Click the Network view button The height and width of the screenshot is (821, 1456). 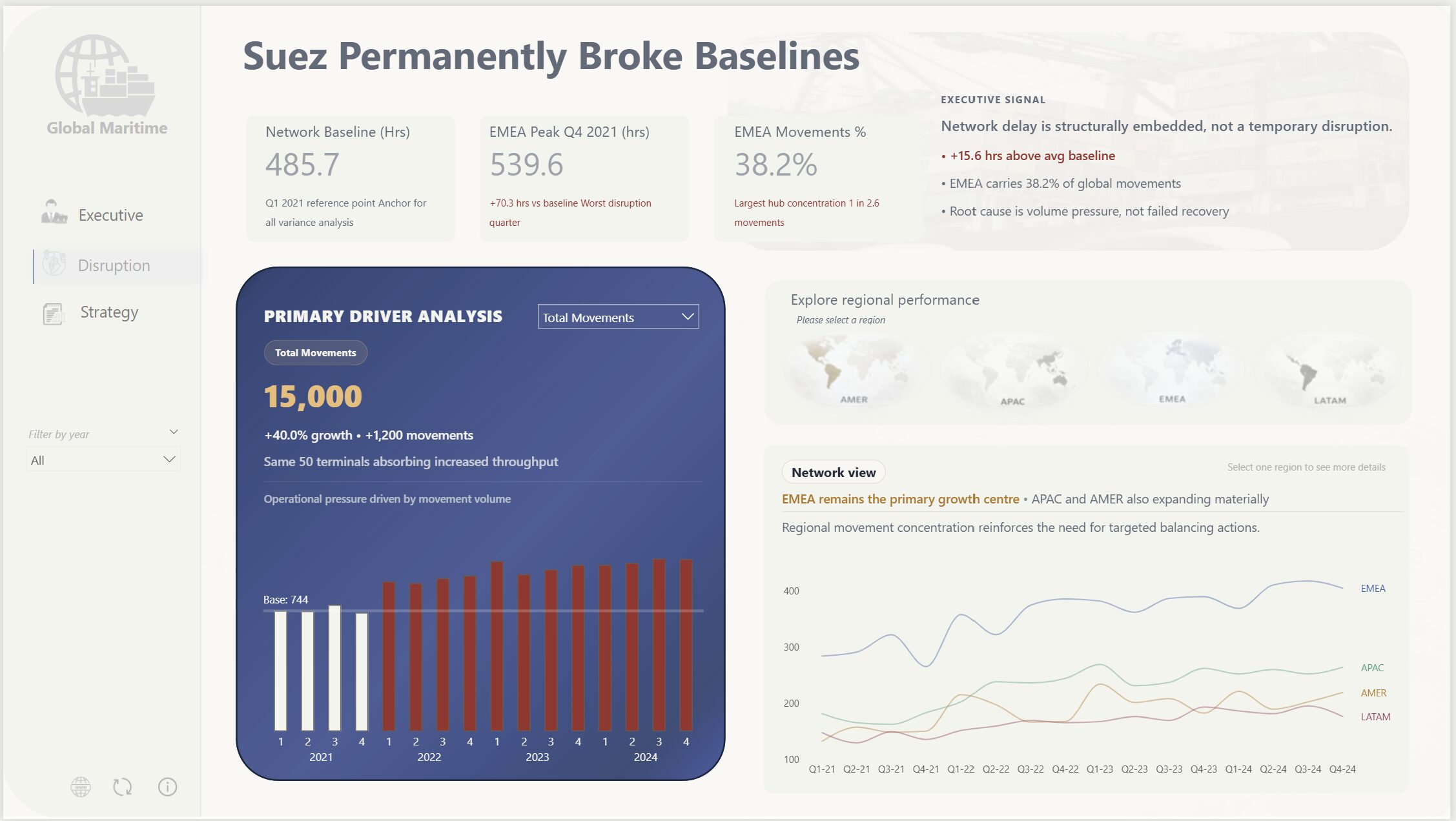(833, 472)
